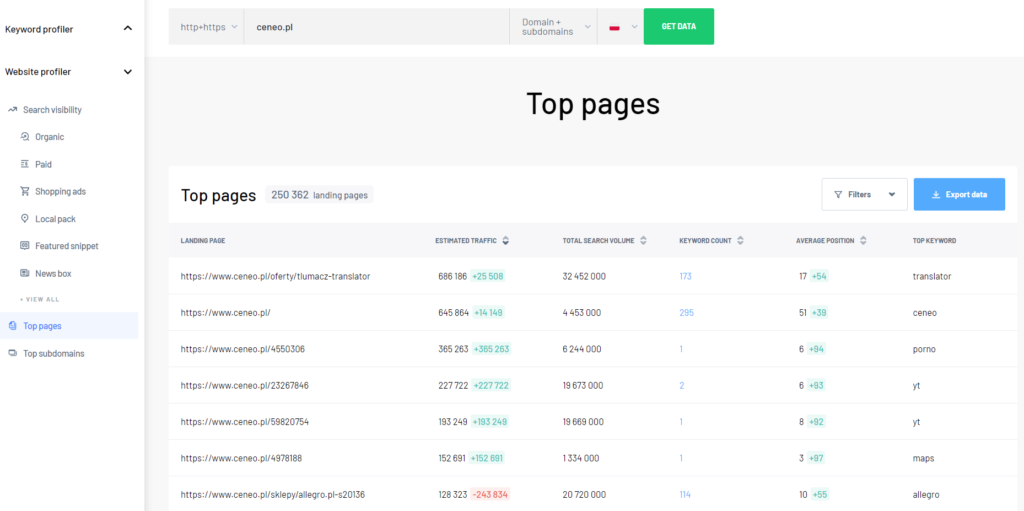Open Local pack in the sidebar
Screen dimensions: 1024x511
56,220
